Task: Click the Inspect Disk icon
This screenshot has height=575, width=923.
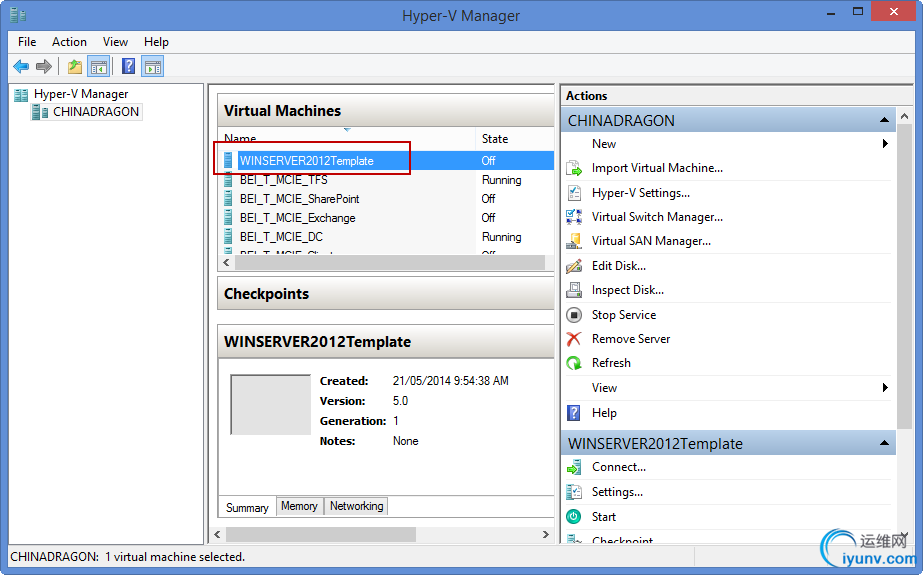Action: (574, 290)
